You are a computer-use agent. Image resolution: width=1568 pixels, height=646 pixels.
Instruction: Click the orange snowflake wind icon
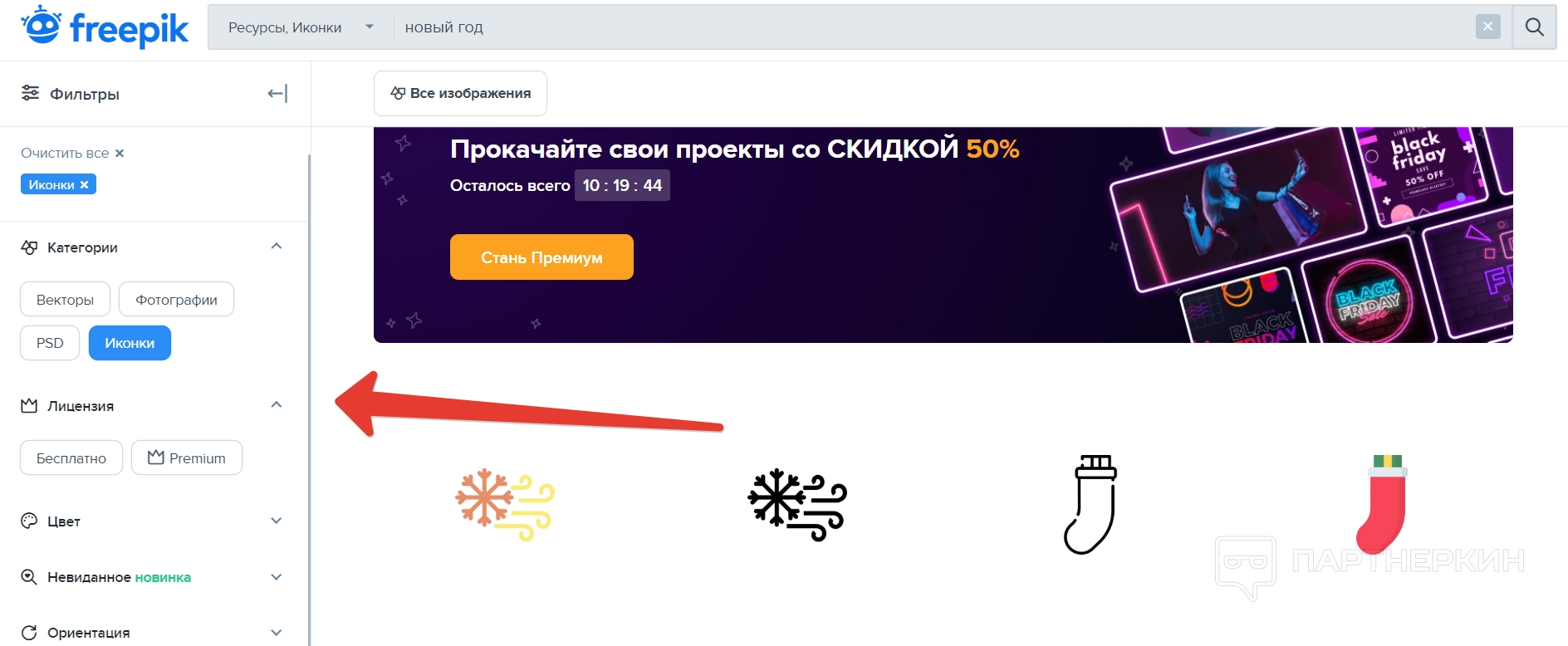(x=505, y=504)
